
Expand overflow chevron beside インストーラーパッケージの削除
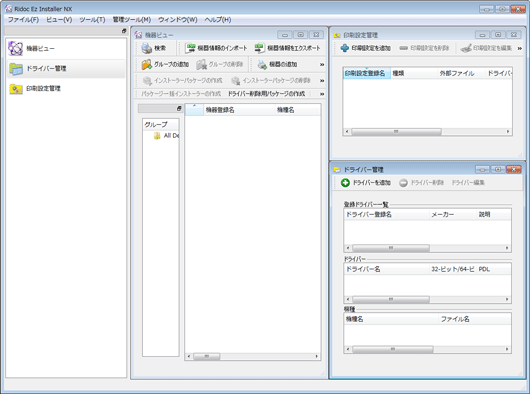point(322,80)
